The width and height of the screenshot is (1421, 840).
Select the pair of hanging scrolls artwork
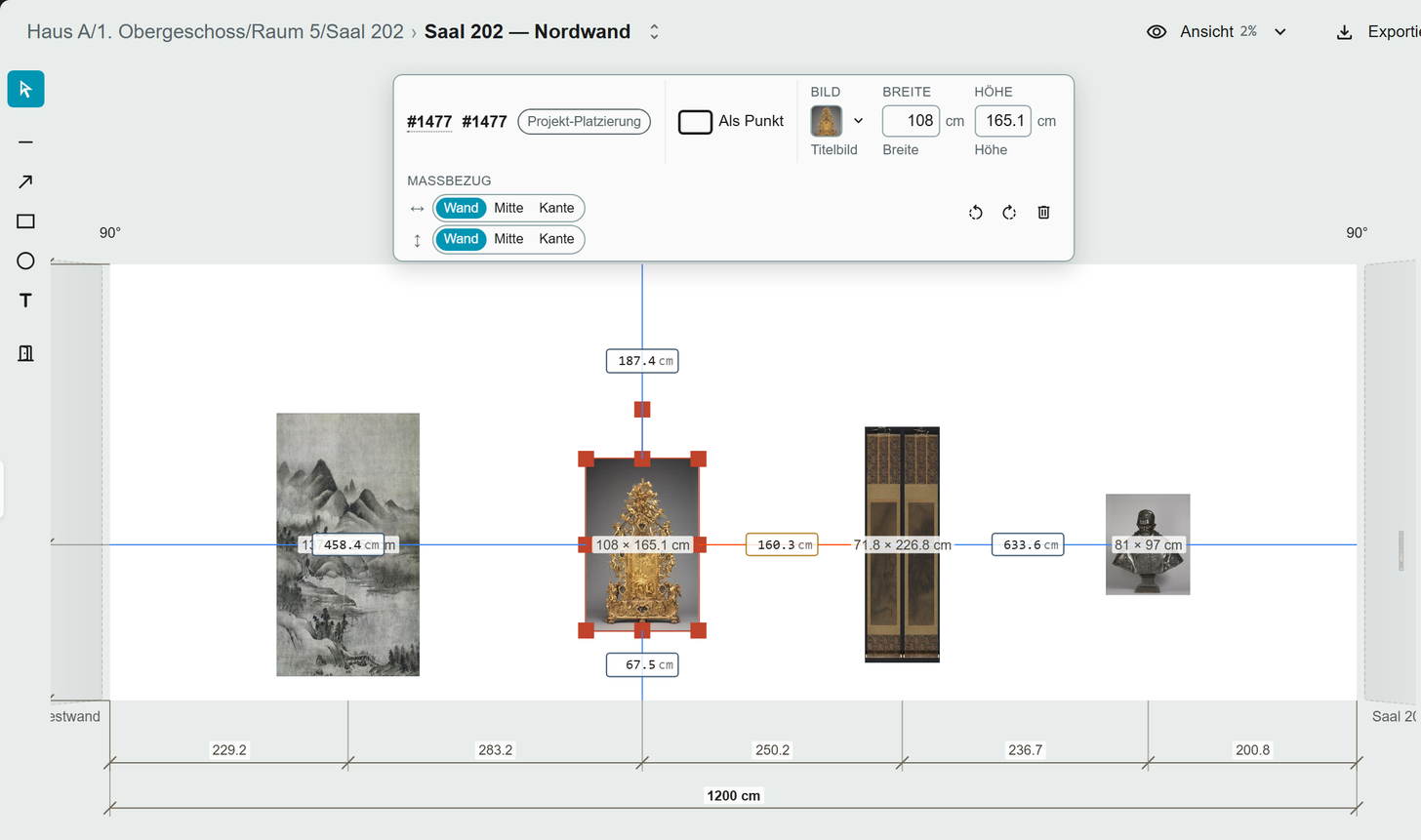tap(902, 544)
